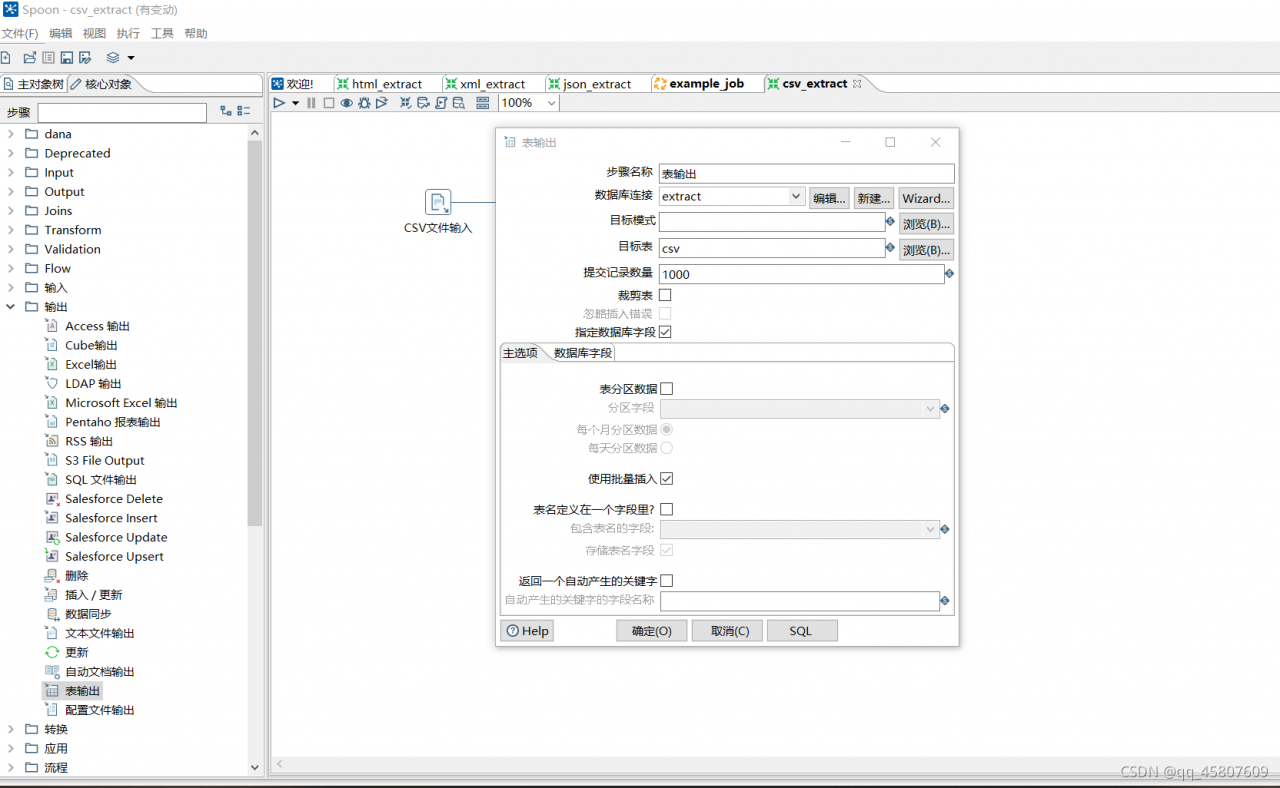Preview the transformation using the eye icon
The width and height of the screenshot is (1280, 788).
(x=346, y=103)
